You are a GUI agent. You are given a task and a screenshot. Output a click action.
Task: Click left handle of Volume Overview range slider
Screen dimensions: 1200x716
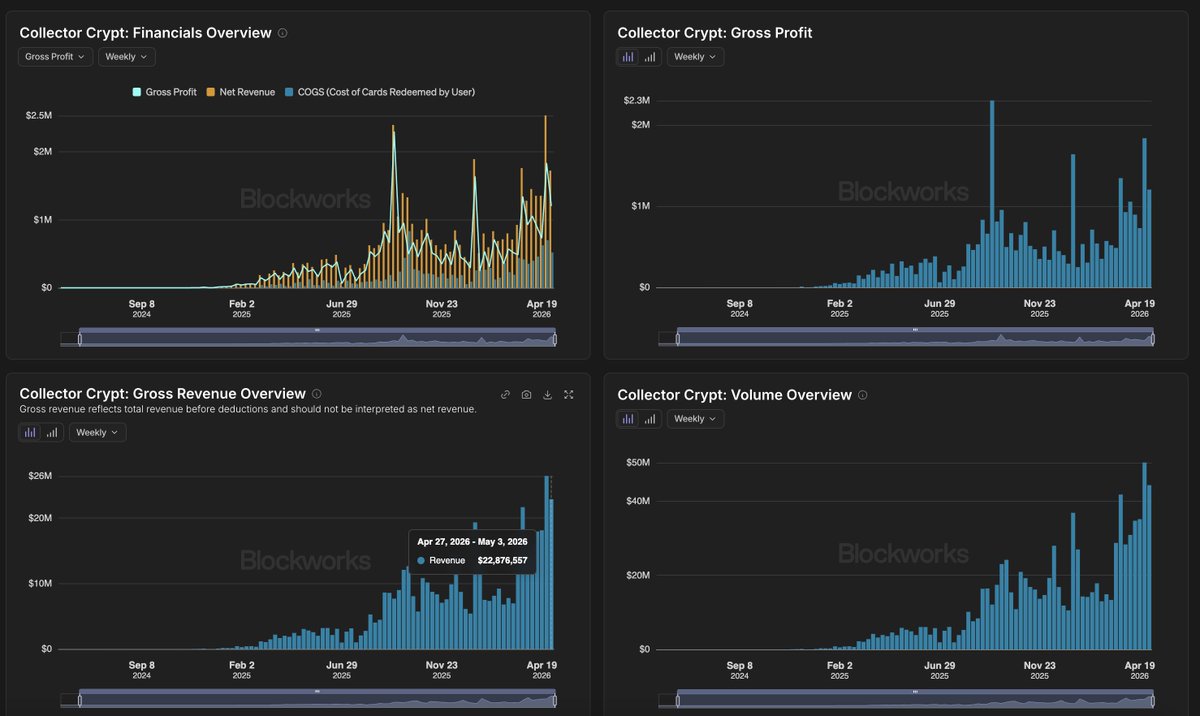coord(678,701)
